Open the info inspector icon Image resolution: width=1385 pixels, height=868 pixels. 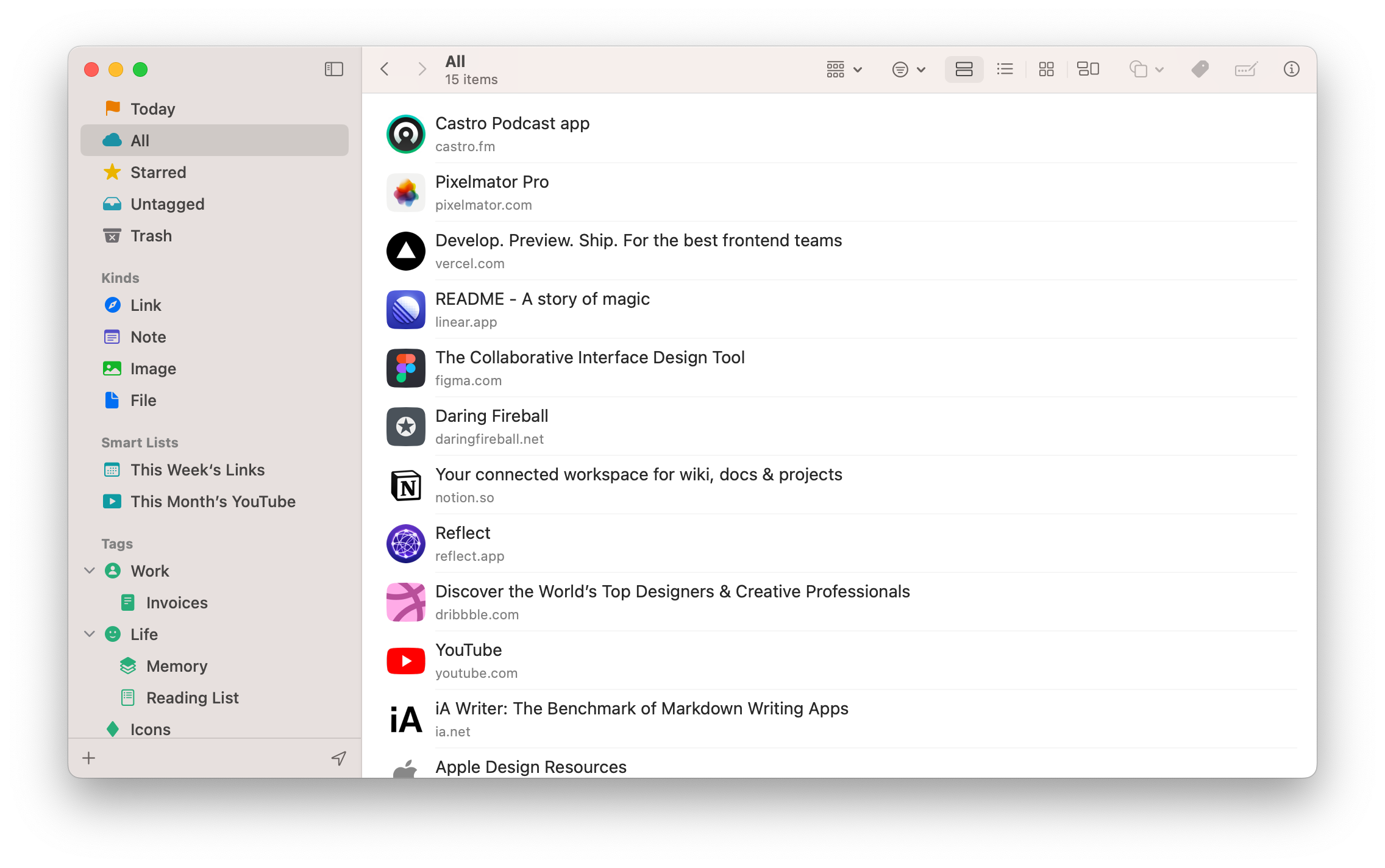[1291, 69]
